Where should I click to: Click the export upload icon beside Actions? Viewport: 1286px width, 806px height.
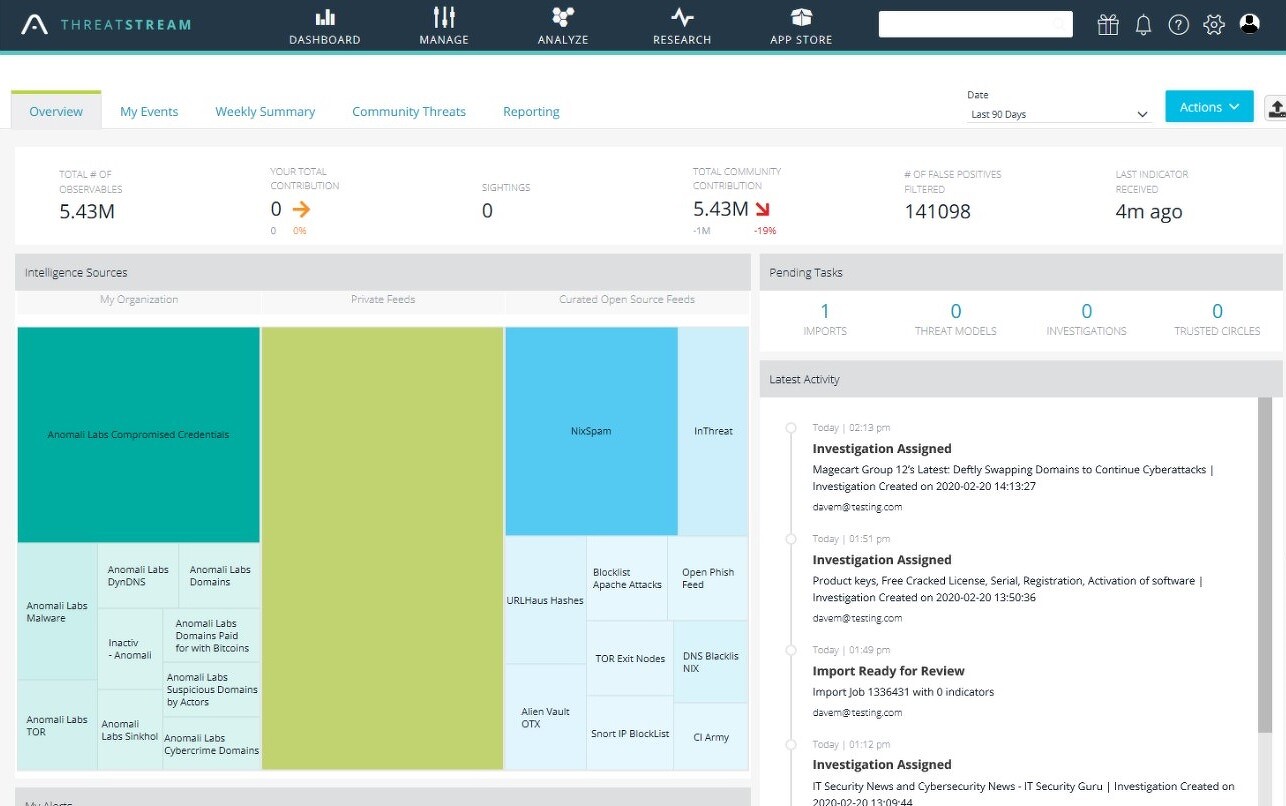coord(1276,107)
